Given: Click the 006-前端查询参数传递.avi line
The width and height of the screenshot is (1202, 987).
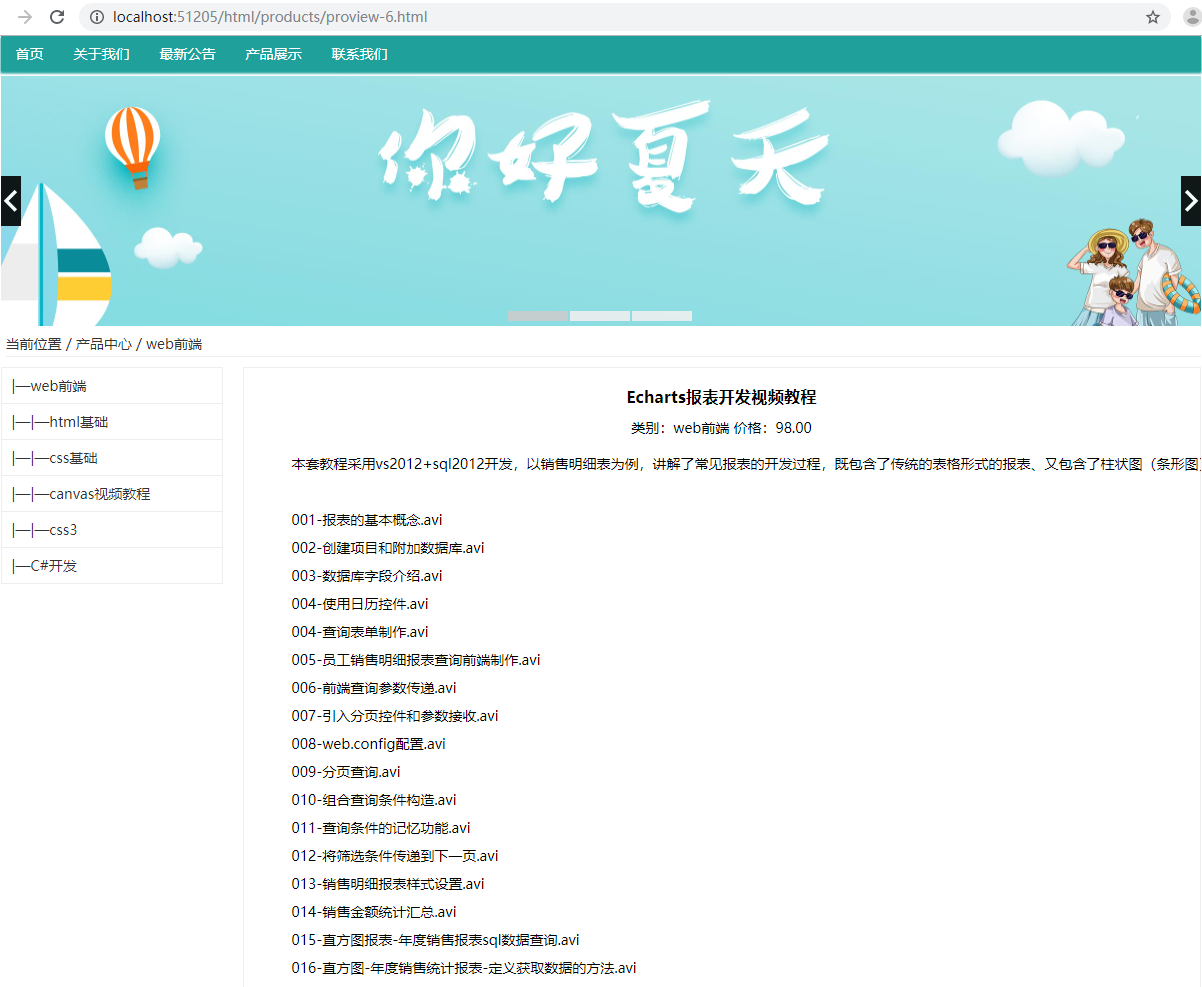Looking at the screenshot, I should tap(374, 688).
